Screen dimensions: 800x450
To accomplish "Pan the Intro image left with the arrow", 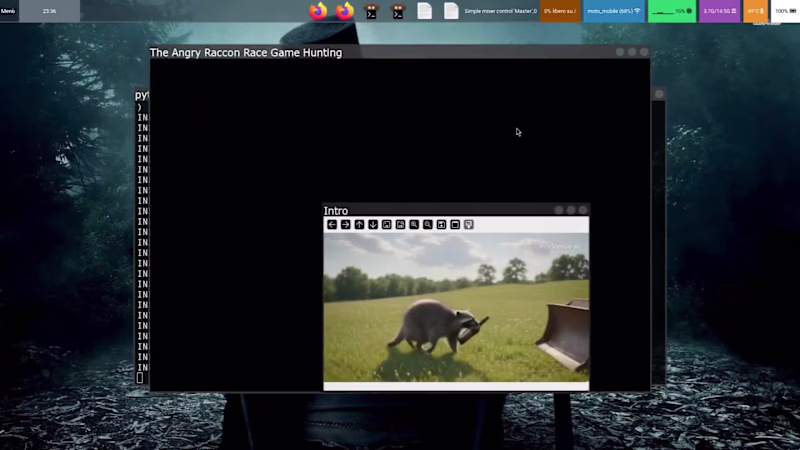I will (x=332, y=224).
